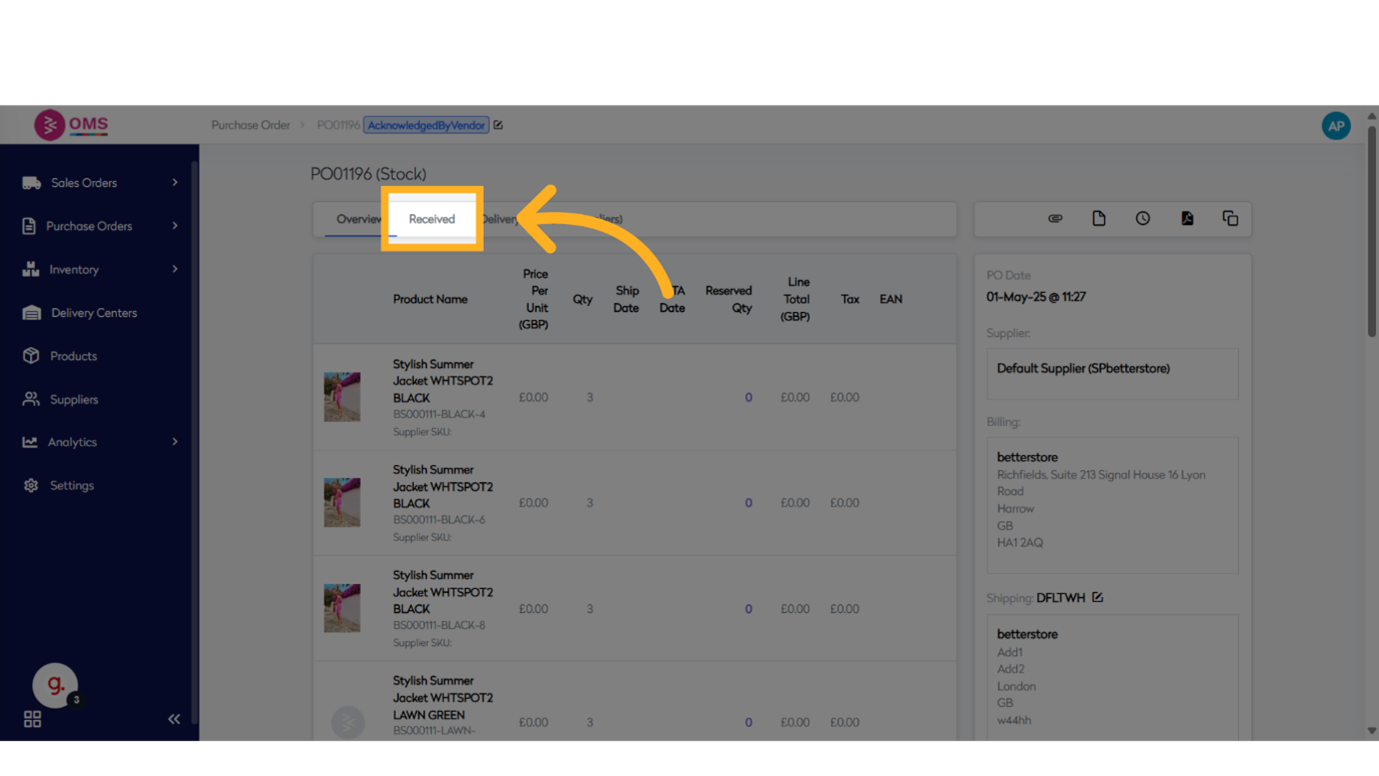This screenshot has height=776, width=1379.
Task: Open the AP user avatar
Action: (1335, 126)
